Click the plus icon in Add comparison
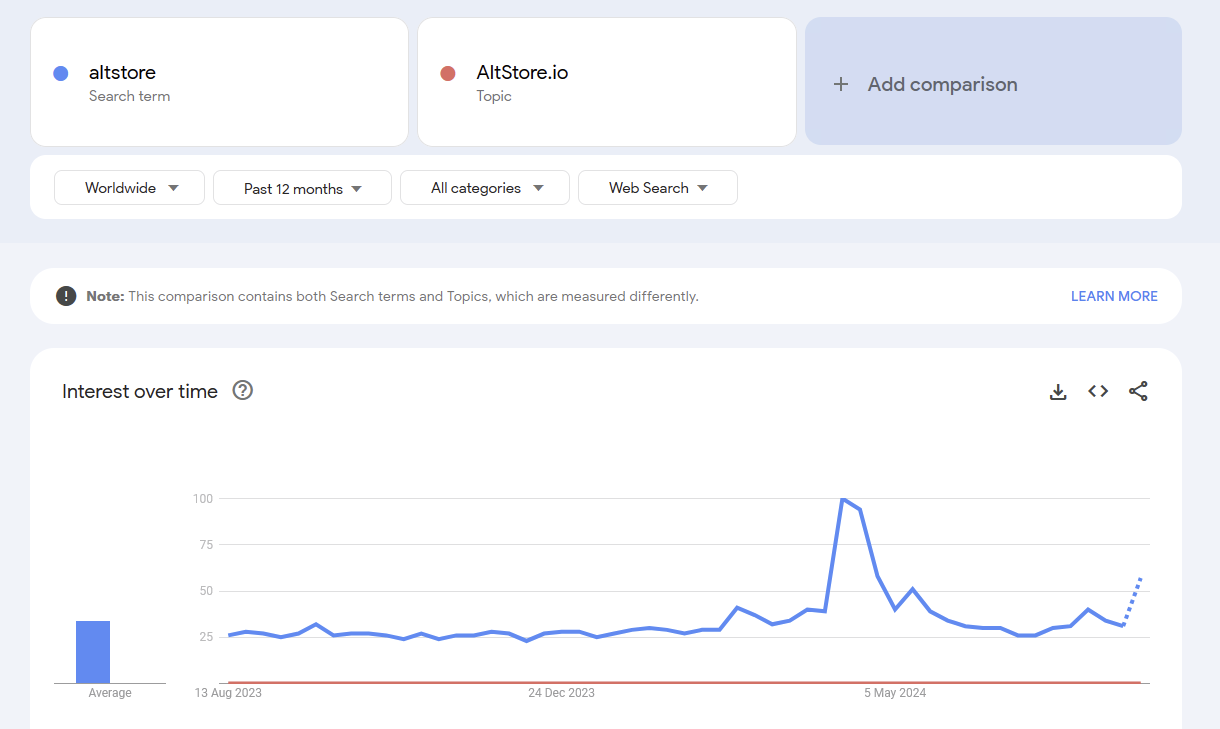The image size is (1220, 729). pos(841,85)
